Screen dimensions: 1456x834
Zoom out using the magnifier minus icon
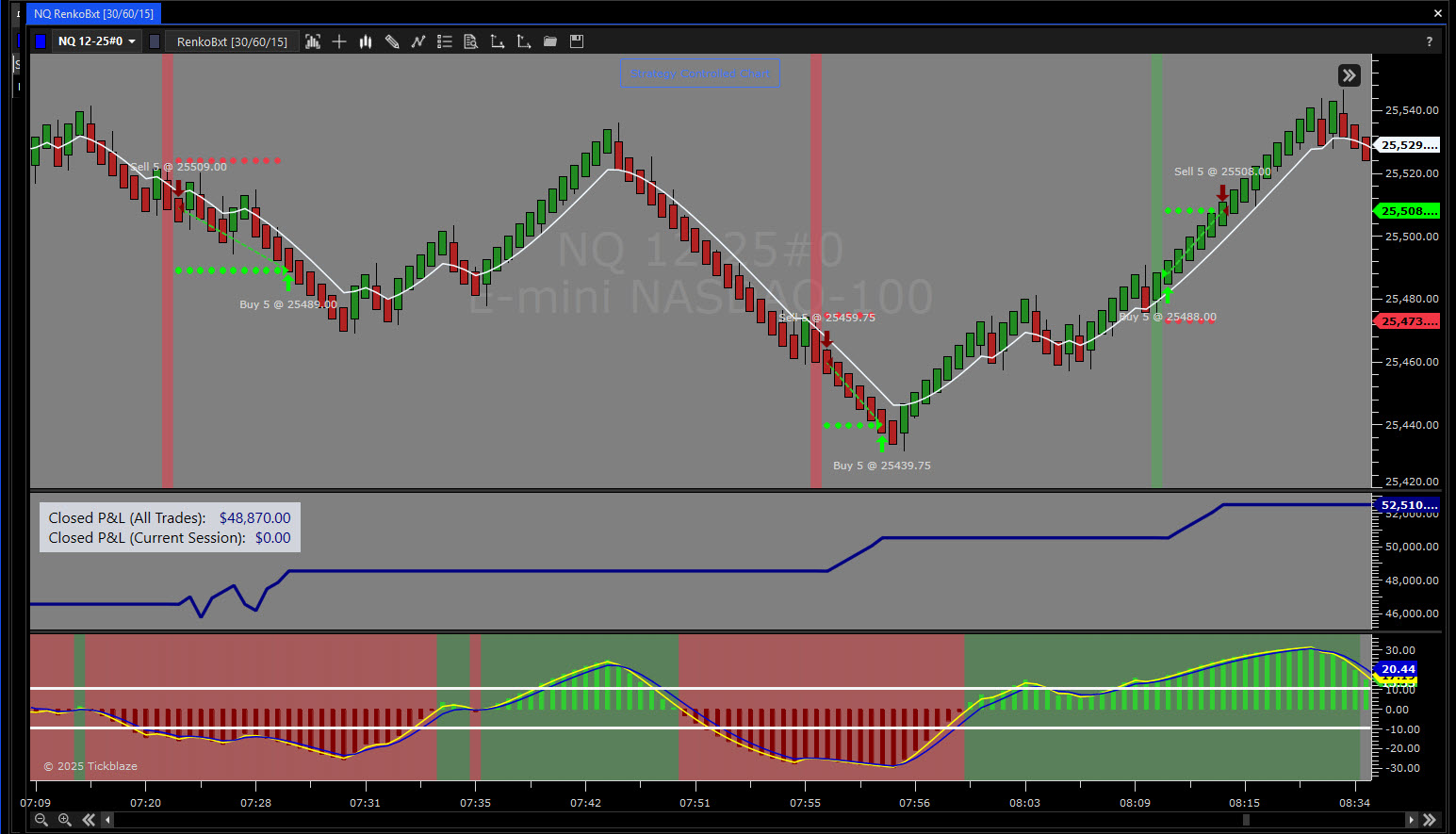(41, 820)
